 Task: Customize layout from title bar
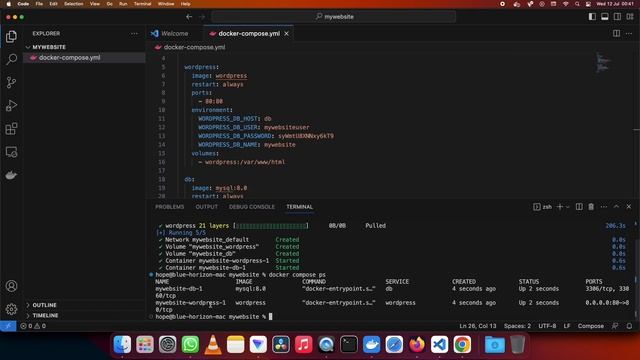(630, 17)
